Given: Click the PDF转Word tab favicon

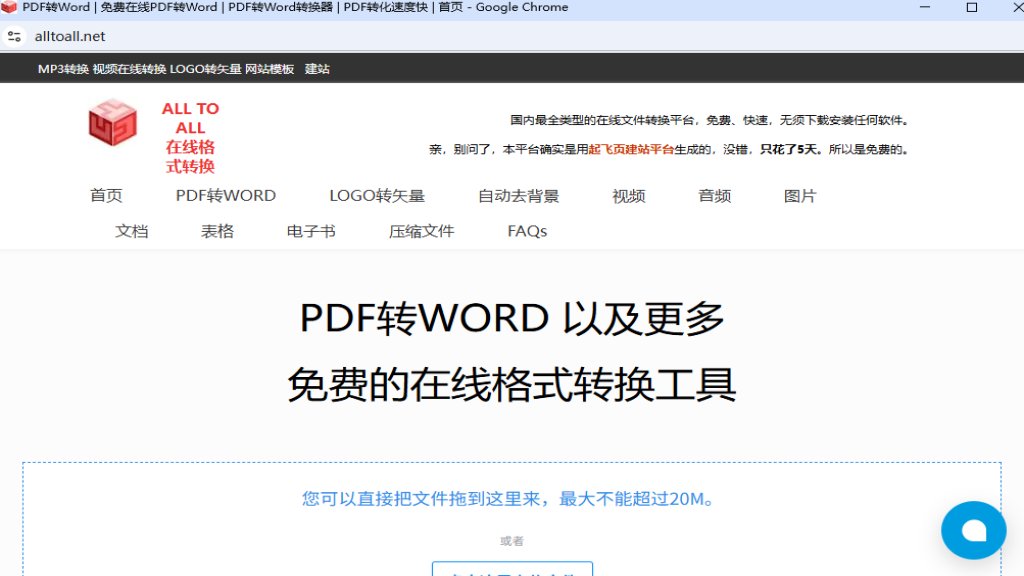Looking at the screenshot, I should click(11, 8).
